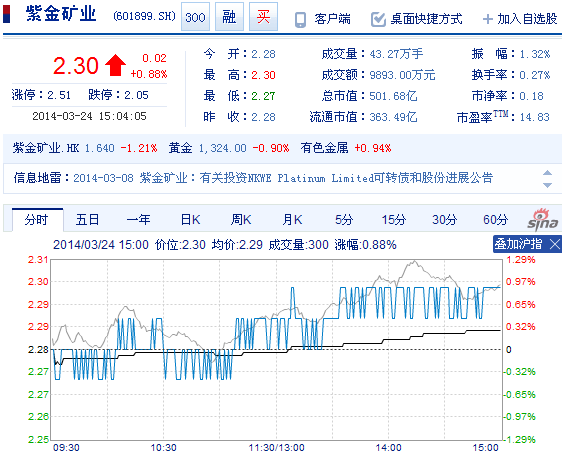Click the 14:00 time marker on chart axis
The image size is (562, 452).
[x=389, y=447]
